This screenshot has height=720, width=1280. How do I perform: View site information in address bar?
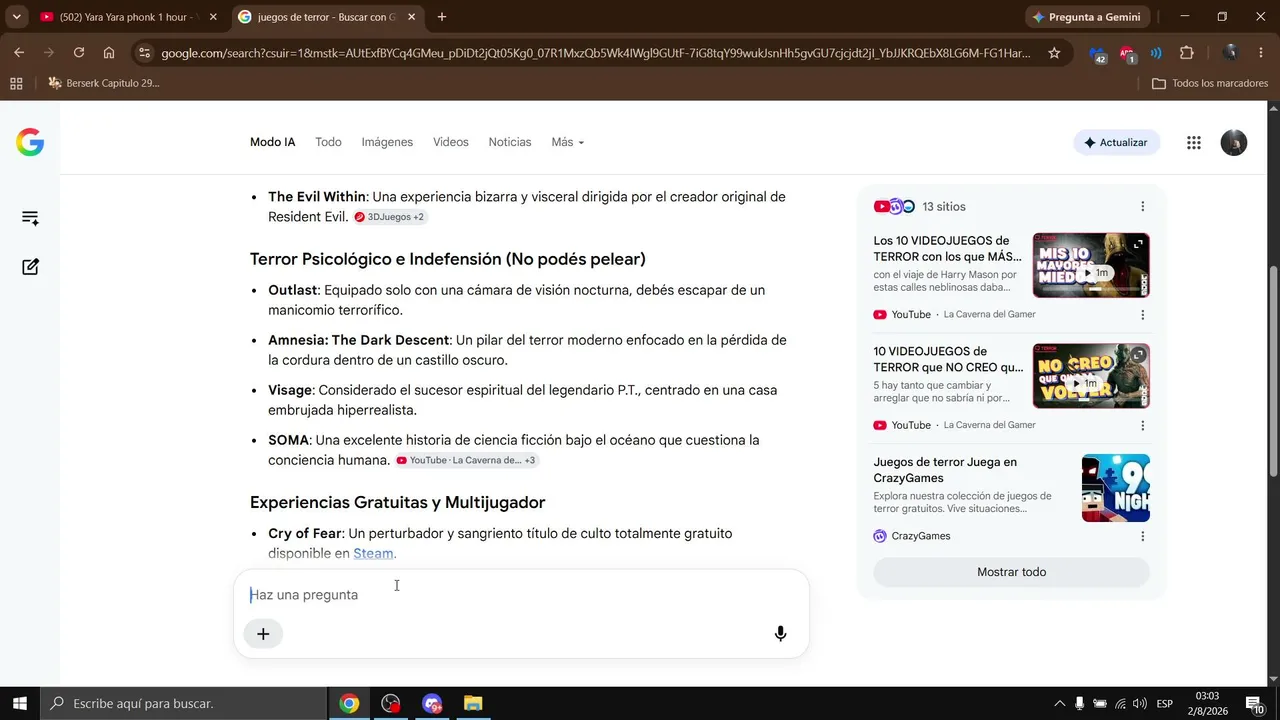pyautogui.click(x=145, y=53)
